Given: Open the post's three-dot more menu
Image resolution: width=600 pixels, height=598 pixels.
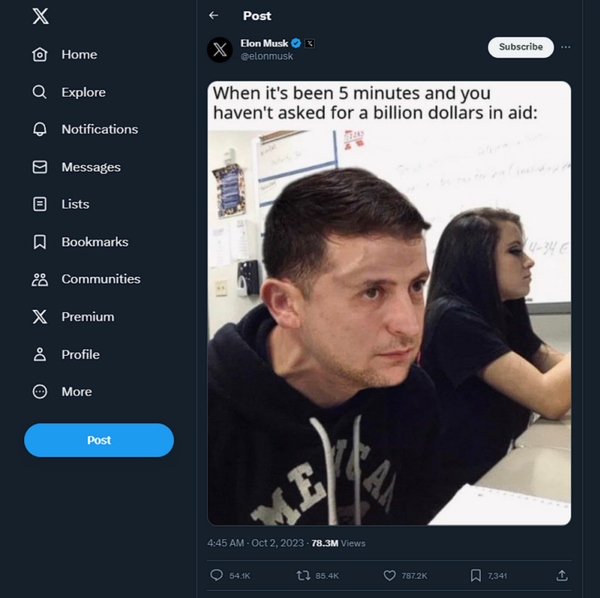Looking at the screenshot, I should point(566,47).
